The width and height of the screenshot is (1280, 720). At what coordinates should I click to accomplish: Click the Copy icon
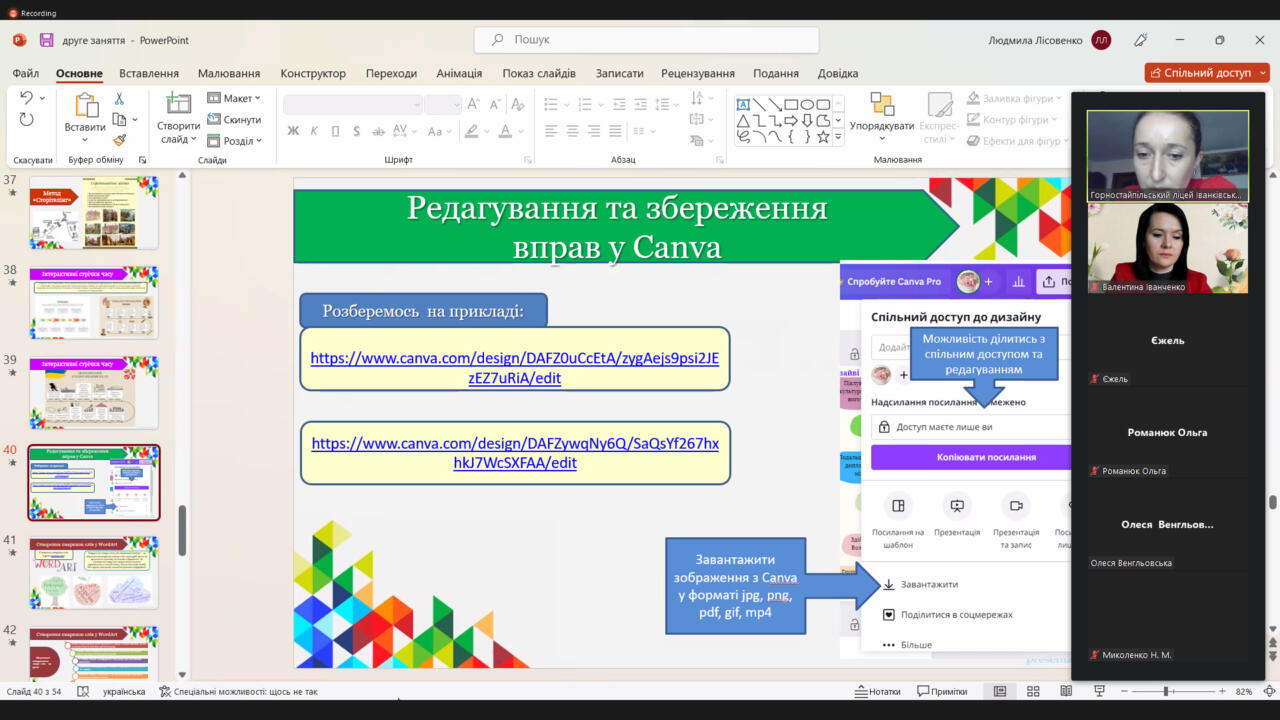pyautogui.click(x=119, y=119)
